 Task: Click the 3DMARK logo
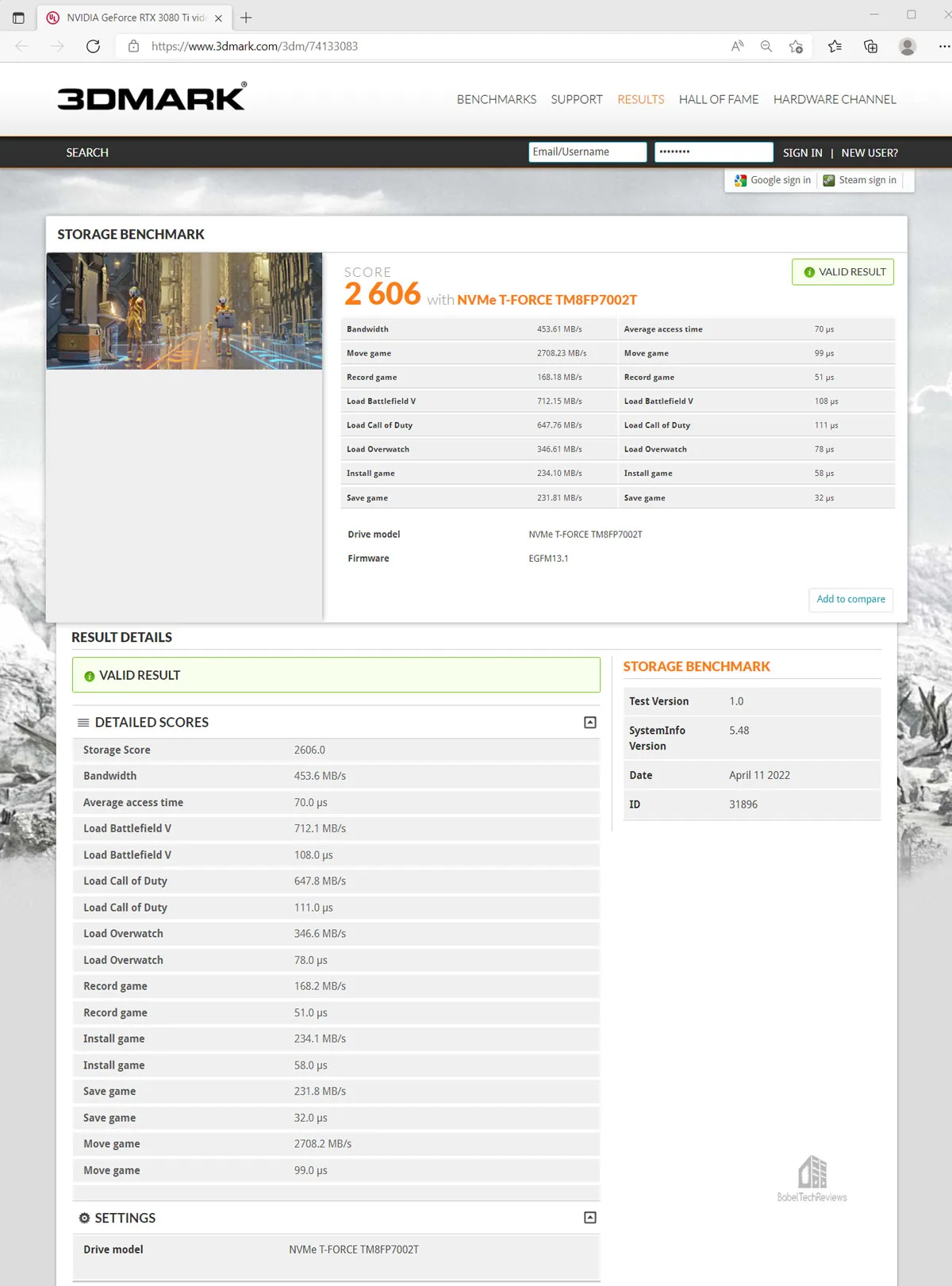152,96
